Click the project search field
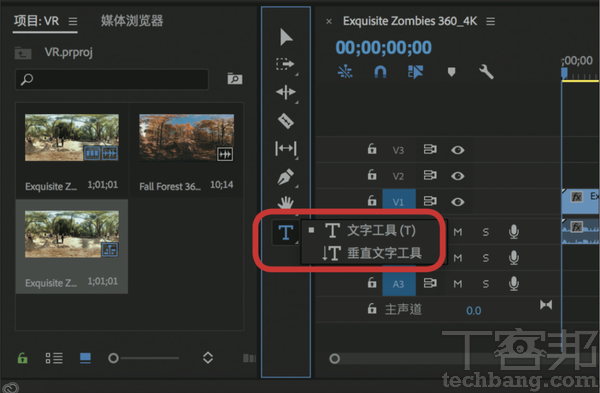Viewport: 600px width, 393px height. pyautogui.click(x=112, y=79)
